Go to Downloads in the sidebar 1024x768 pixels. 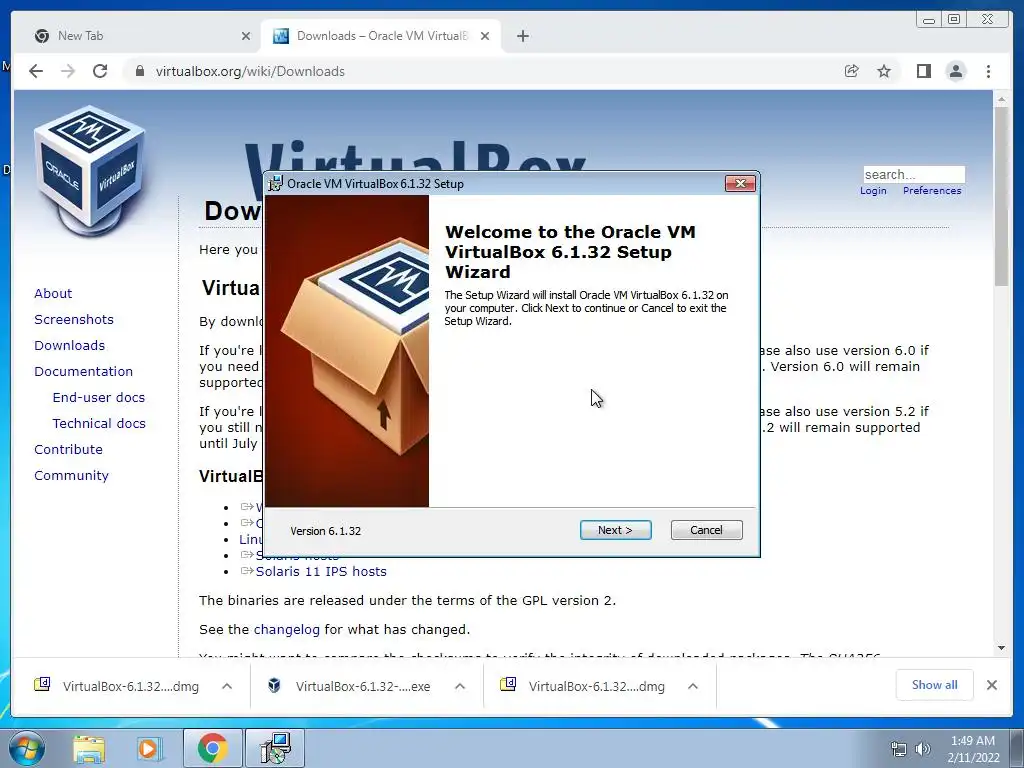tap(69, 345)
